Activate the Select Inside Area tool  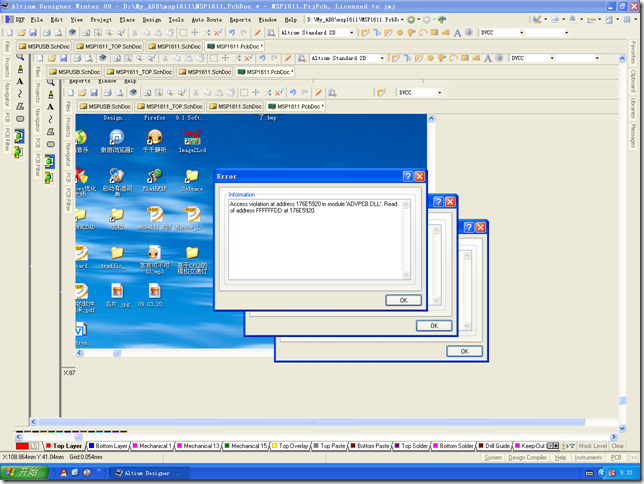click(x=183, y=32)
